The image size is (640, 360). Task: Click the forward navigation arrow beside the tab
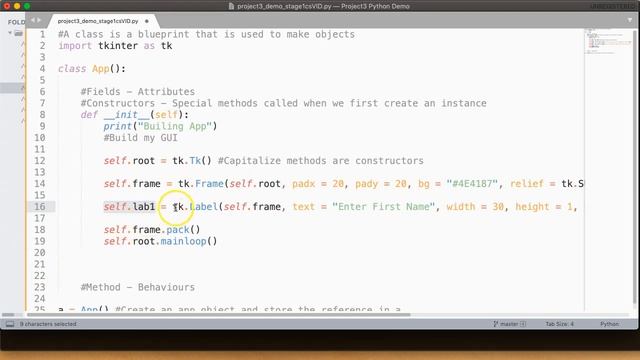pyautogui.click(x=40, y=20)
